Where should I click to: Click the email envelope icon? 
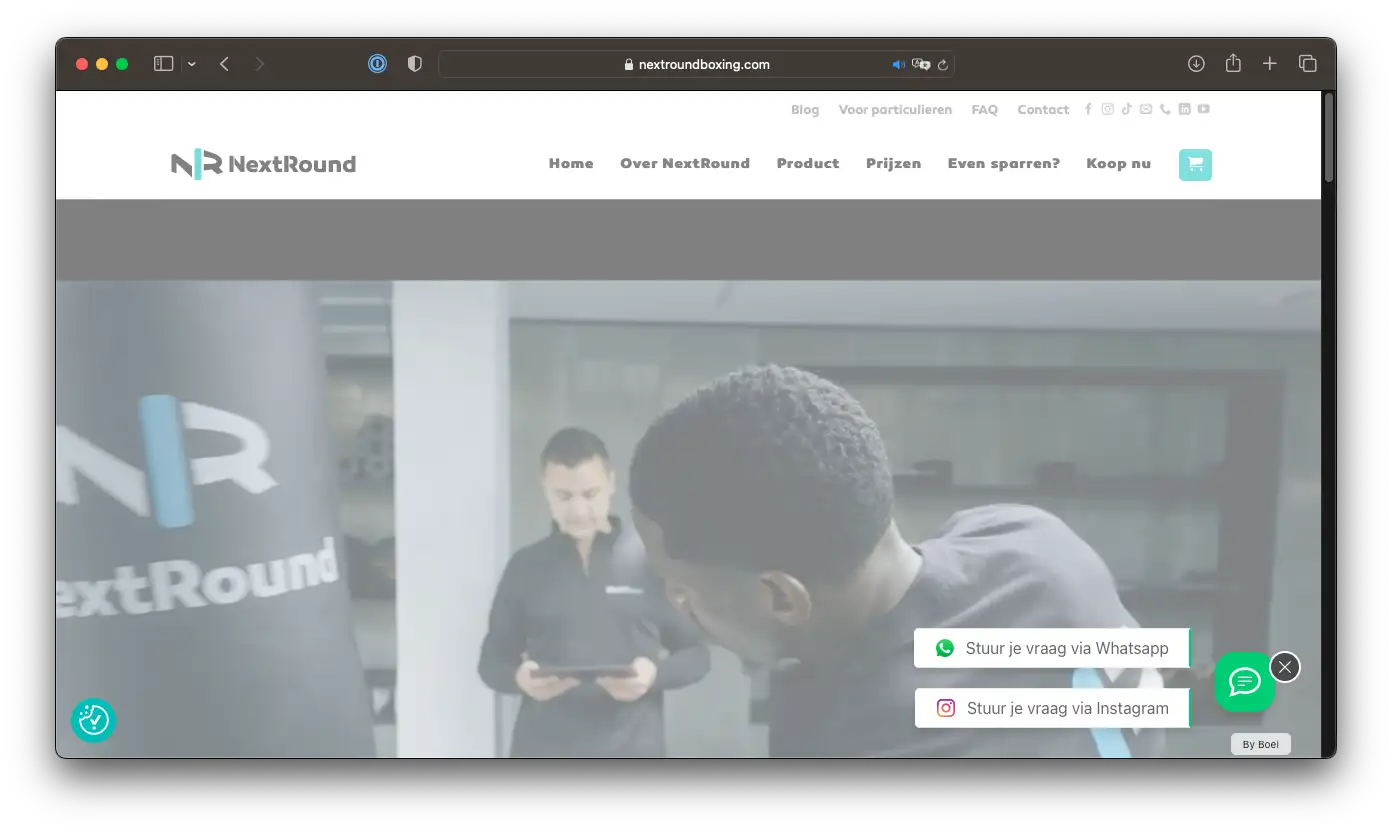[1146, 109]
